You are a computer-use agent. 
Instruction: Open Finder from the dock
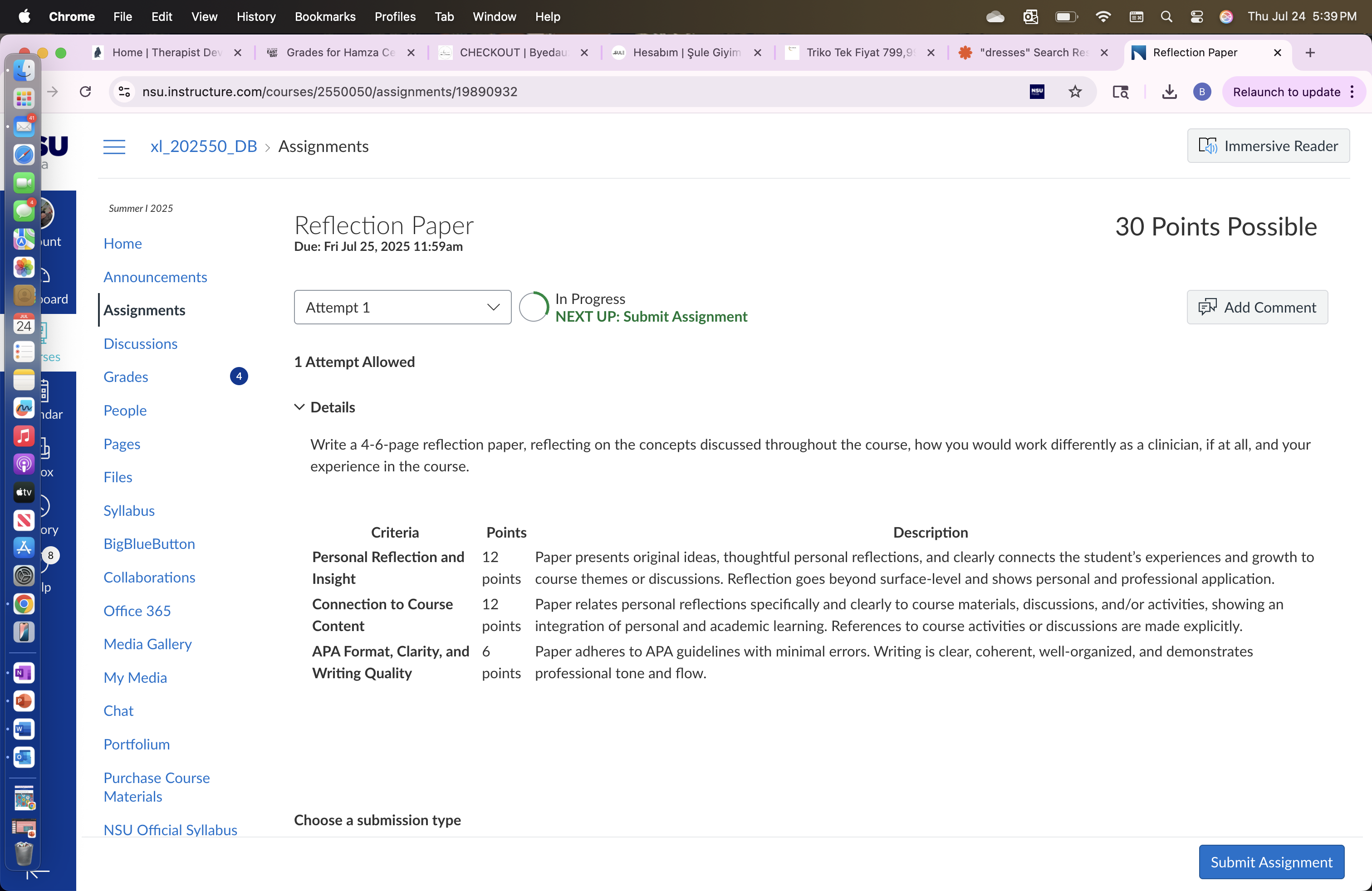click(24, 70)
